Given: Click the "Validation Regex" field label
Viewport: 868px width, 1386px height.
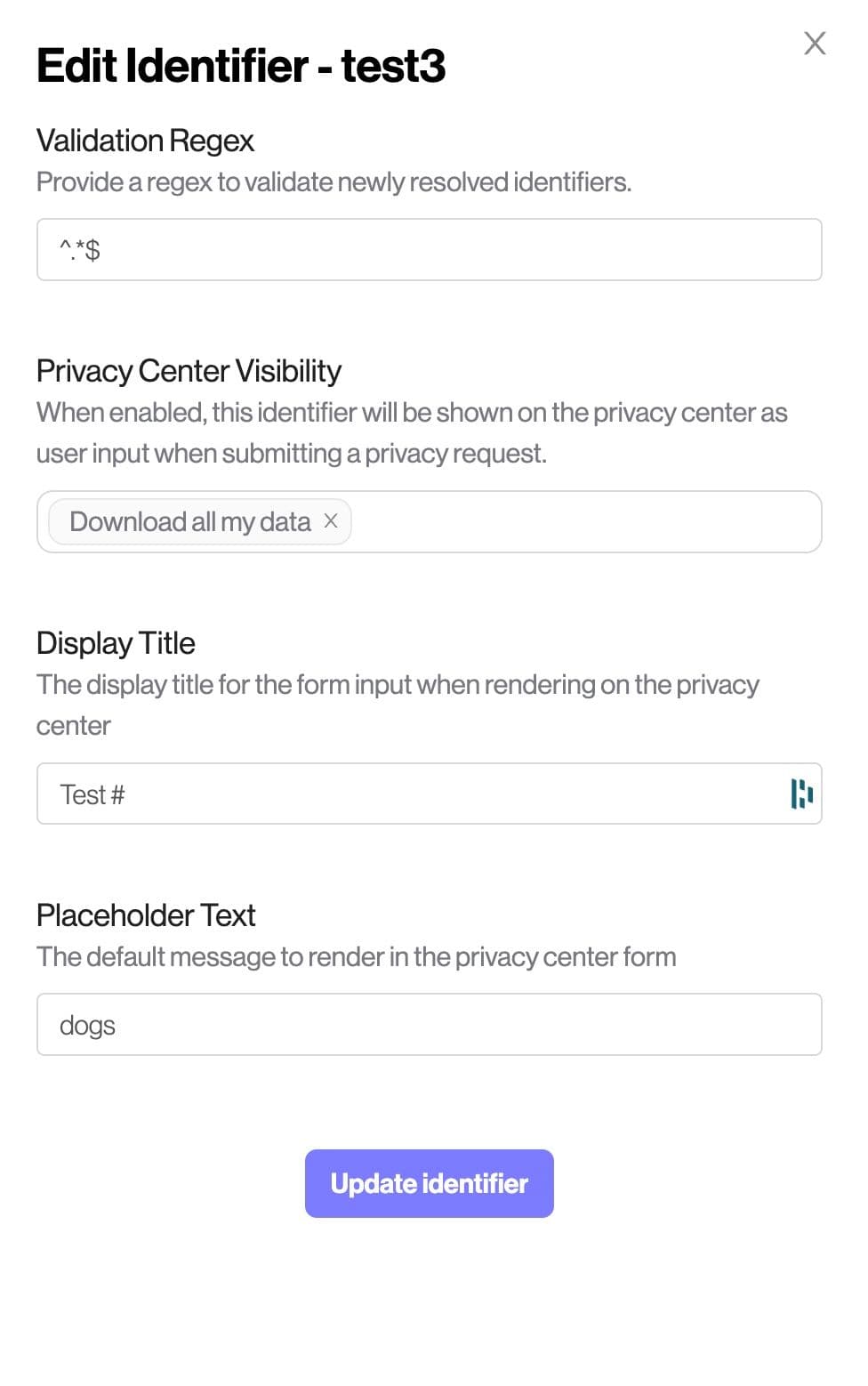Looking at the screenshot, I should pos(145,141).
